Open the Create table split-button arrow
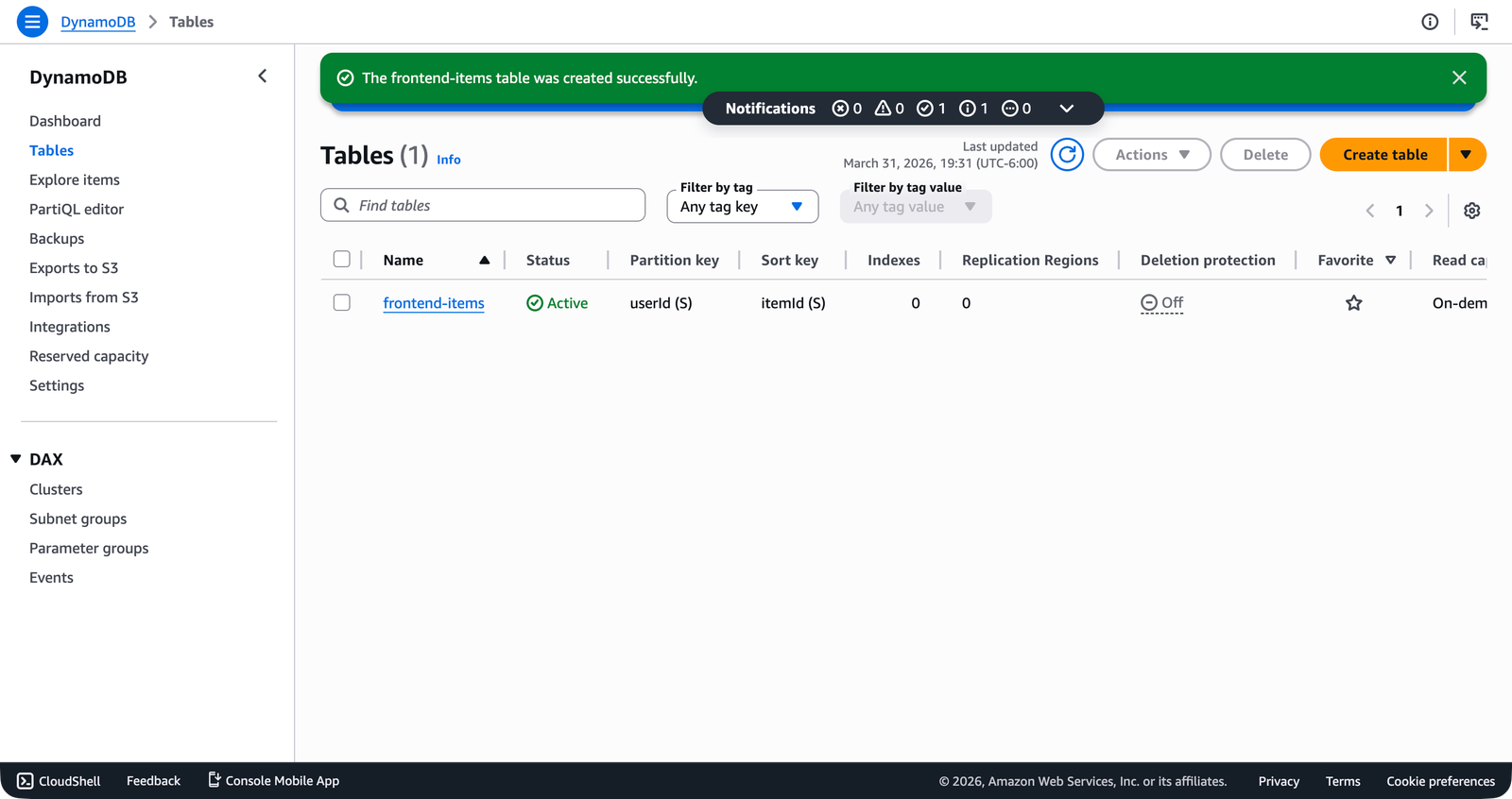 click(1466, 155)
